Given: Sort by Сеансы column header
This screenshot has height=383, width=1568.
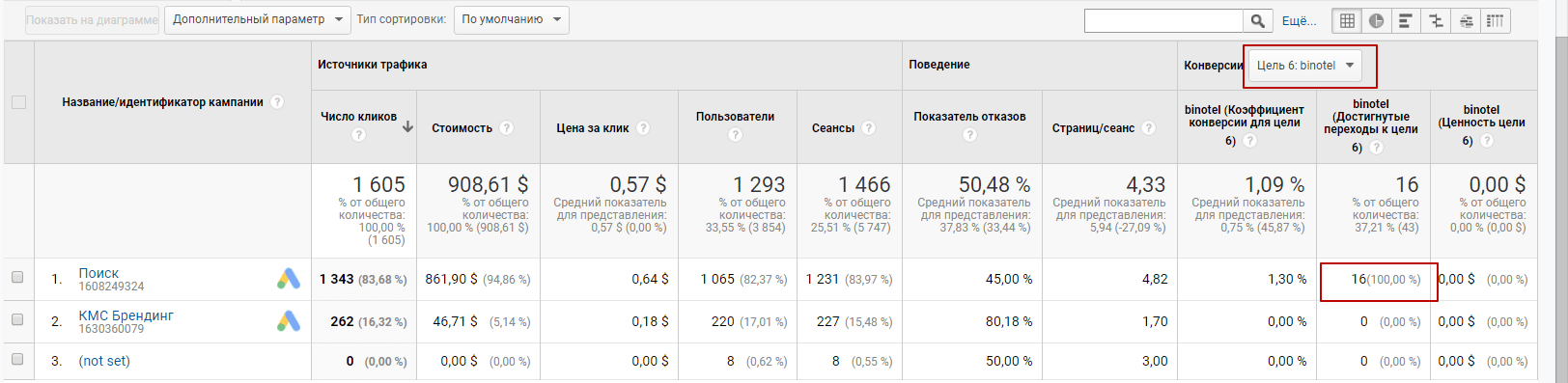Looking at the screenshot, I should [x=833, y=128].
